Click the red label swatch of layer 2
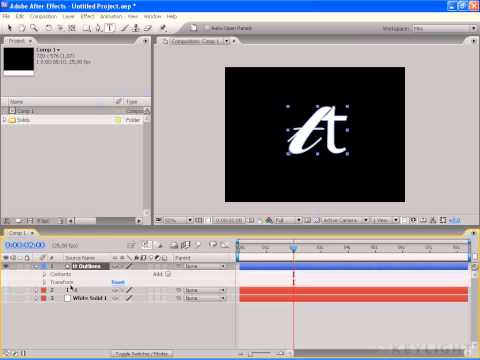 43,290
